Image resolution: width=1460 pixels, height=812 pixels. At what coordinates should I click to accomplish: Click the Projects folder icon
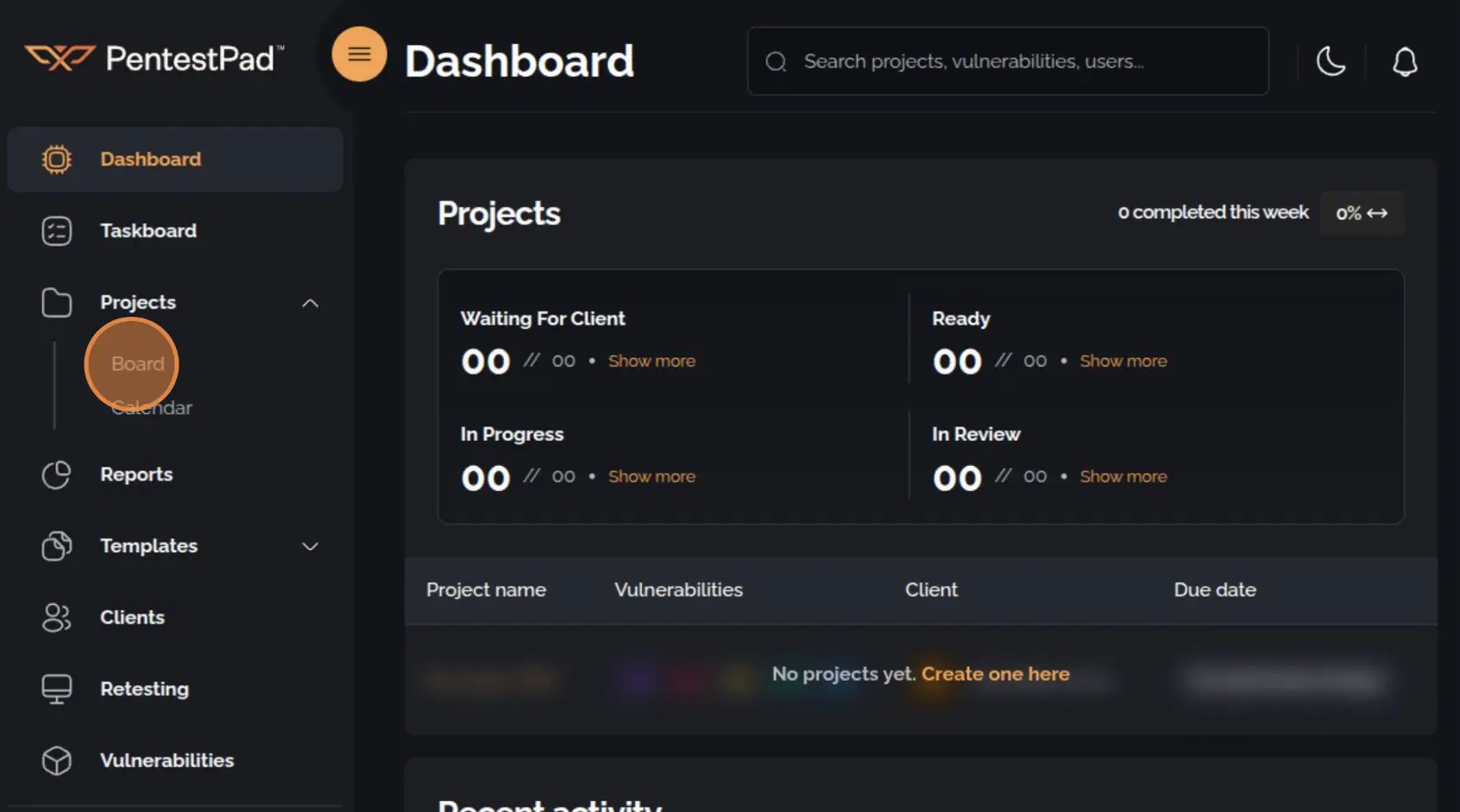click(x=56, y=302)
